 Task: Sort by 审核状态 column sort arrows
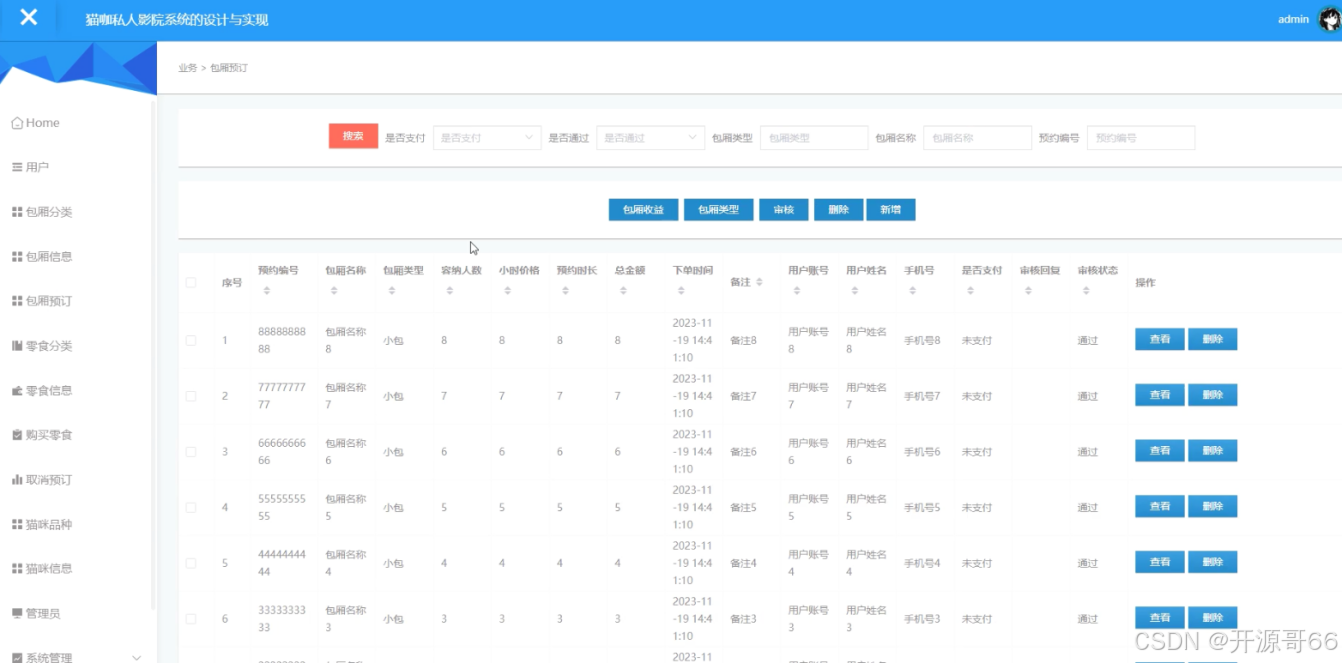click(x=1087, y=291)
